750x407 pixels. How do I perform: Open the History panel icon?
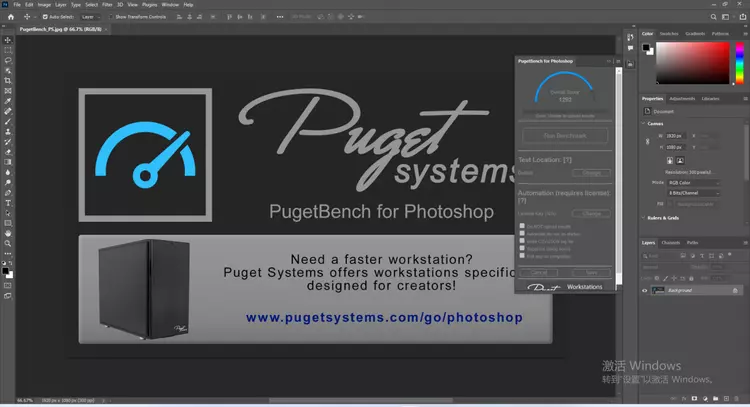tap(630, 37)
